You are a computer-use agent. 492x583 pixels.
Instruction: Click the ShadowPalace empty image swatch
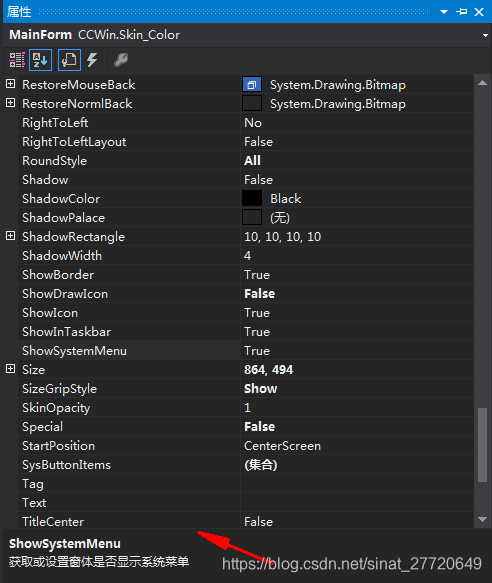[252, 218]
